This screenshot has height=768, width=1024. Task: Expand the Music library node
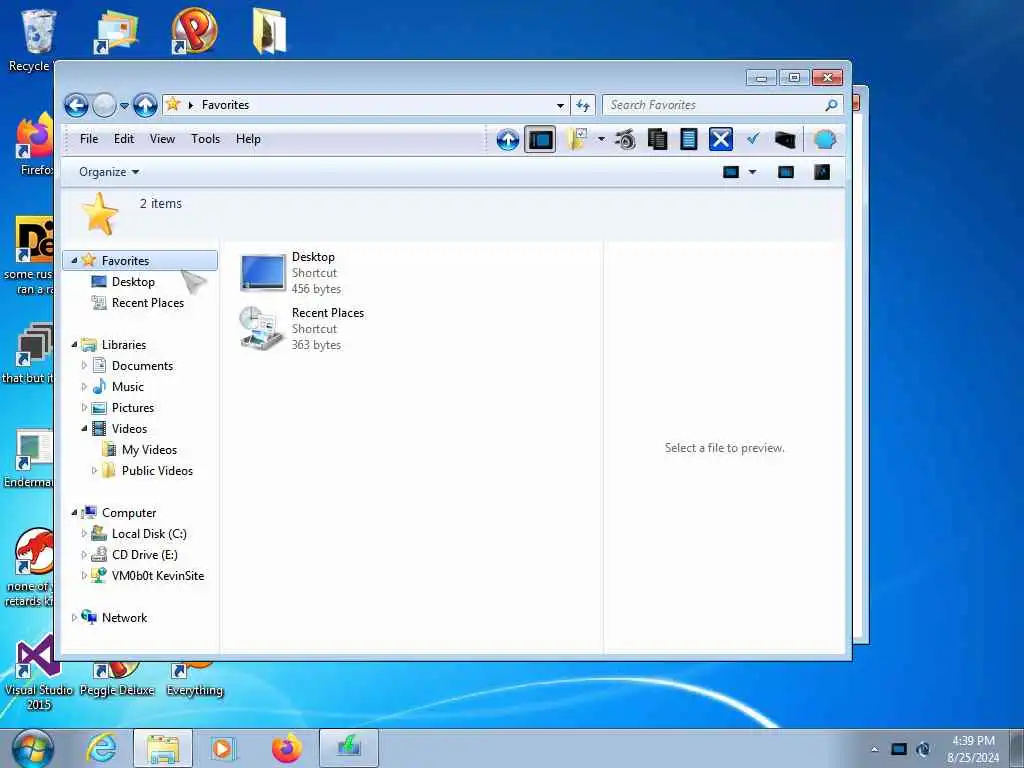click(x=84, y=387)
